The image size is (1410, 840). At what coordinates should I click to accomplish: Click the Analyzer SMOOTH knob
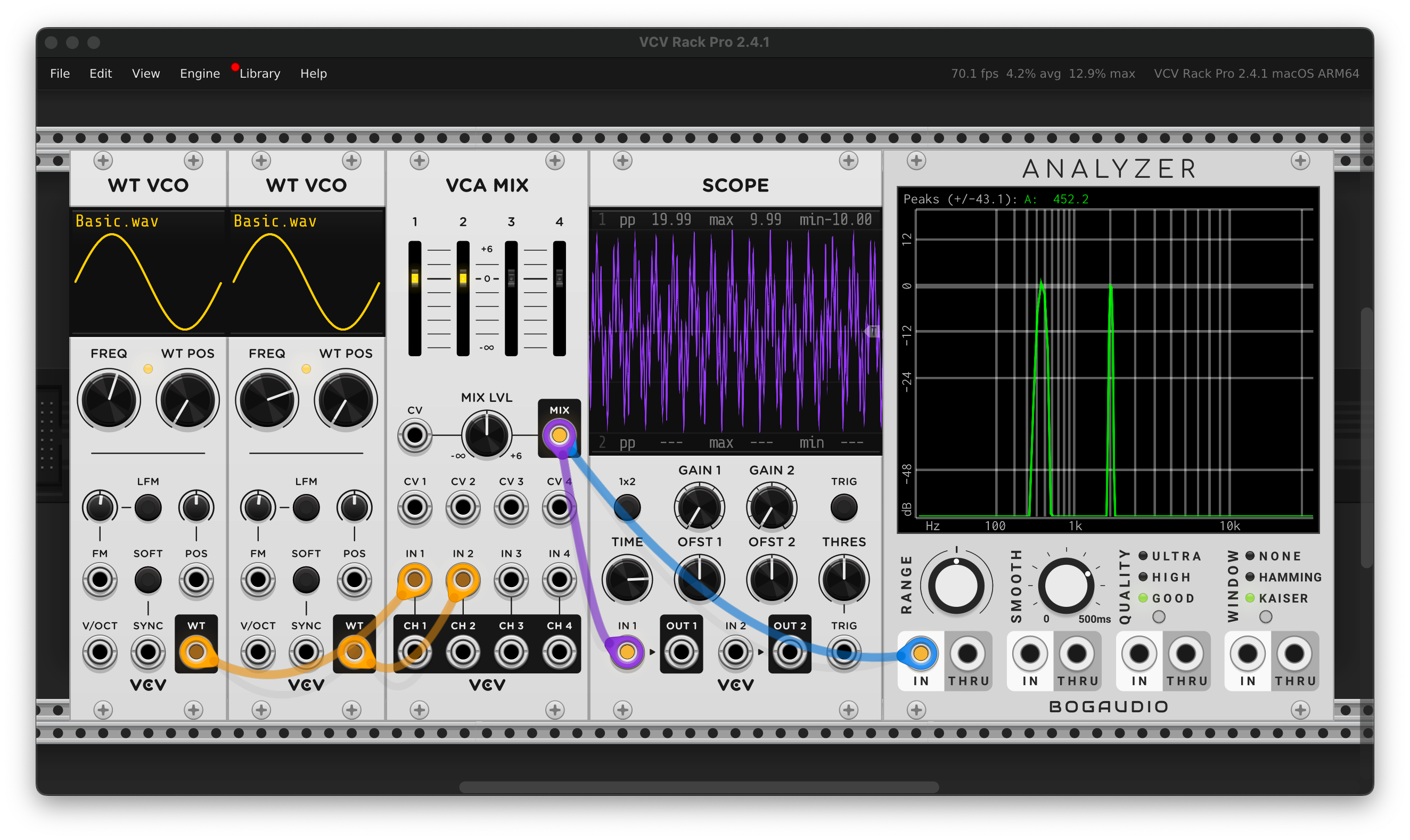pos(1065,587)
